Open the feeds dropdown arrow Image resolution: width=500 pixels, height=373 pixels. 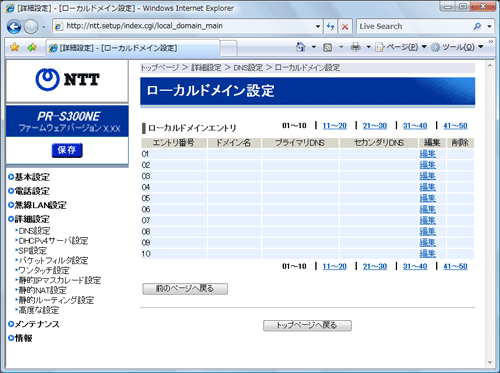[x=341, y=47]
